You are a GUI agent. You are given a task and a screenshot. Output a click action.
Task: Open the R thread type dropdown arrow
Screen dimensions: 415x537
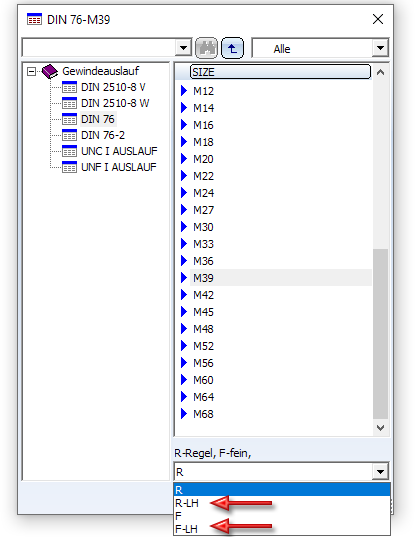[x=380, y=472]
